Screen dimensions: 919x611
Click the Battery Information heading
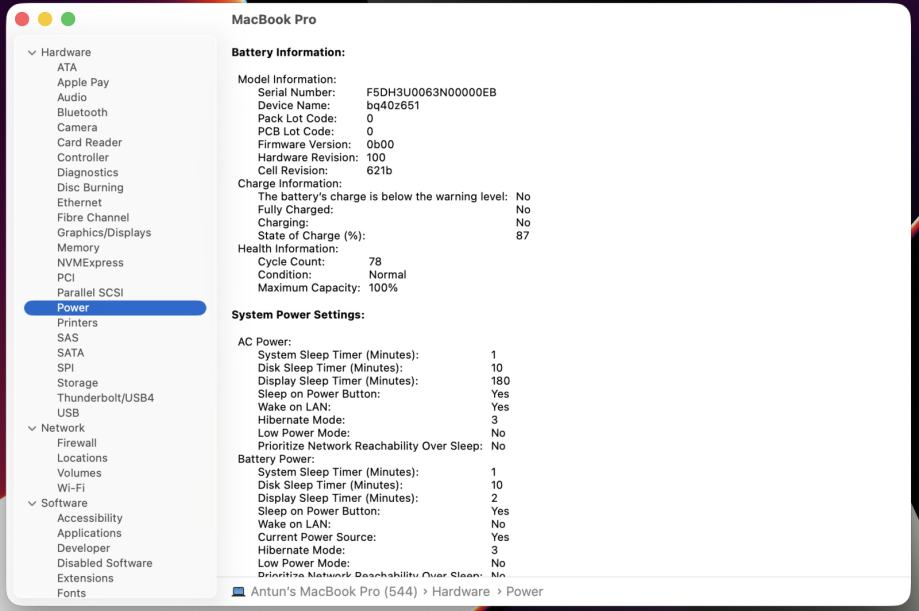tap(288, 53)
